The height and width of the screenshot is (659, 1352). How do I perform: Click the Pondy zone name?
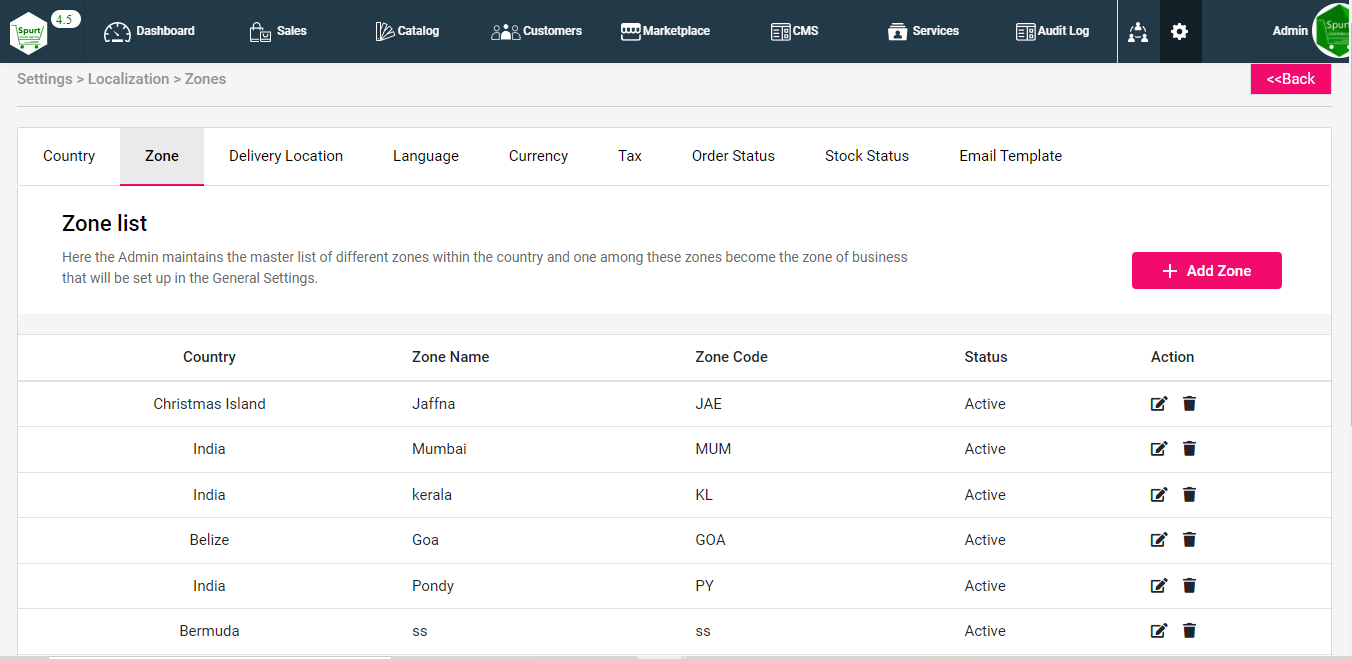(x=432, y=586)
